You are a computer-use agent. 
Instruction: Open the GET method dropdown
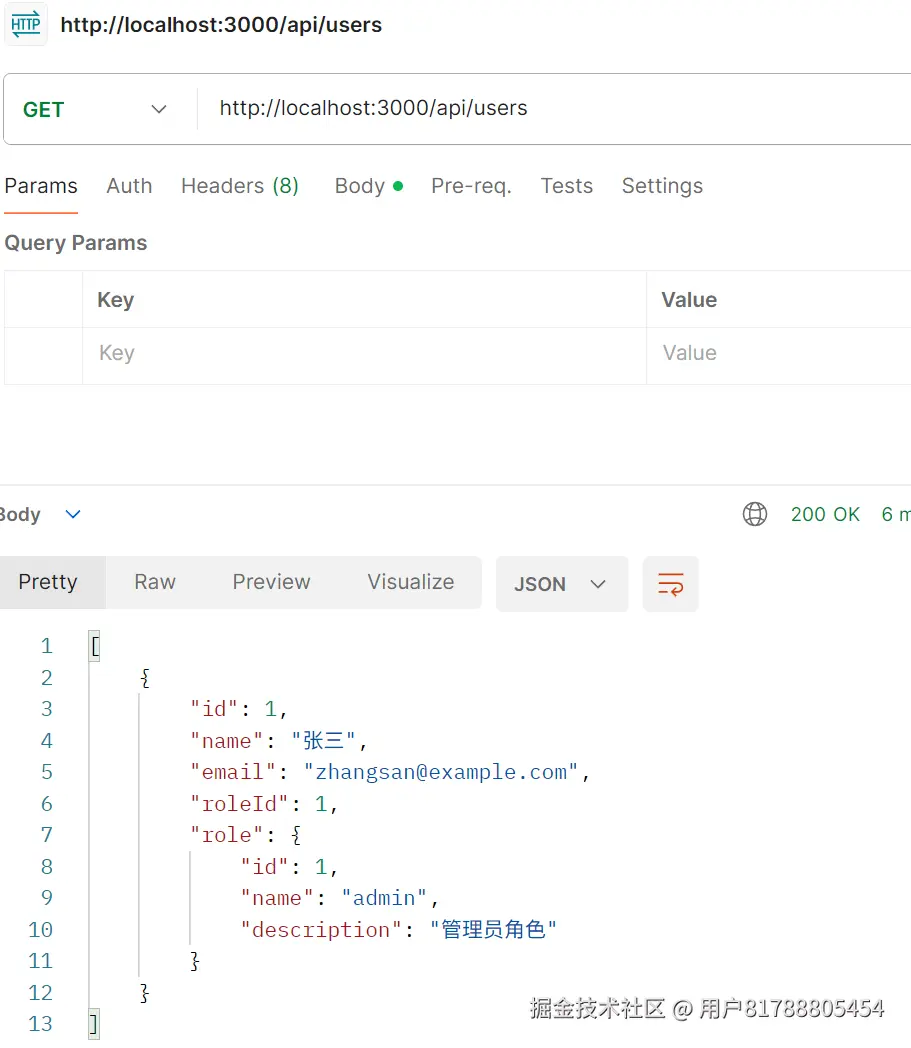coord(96,109)
